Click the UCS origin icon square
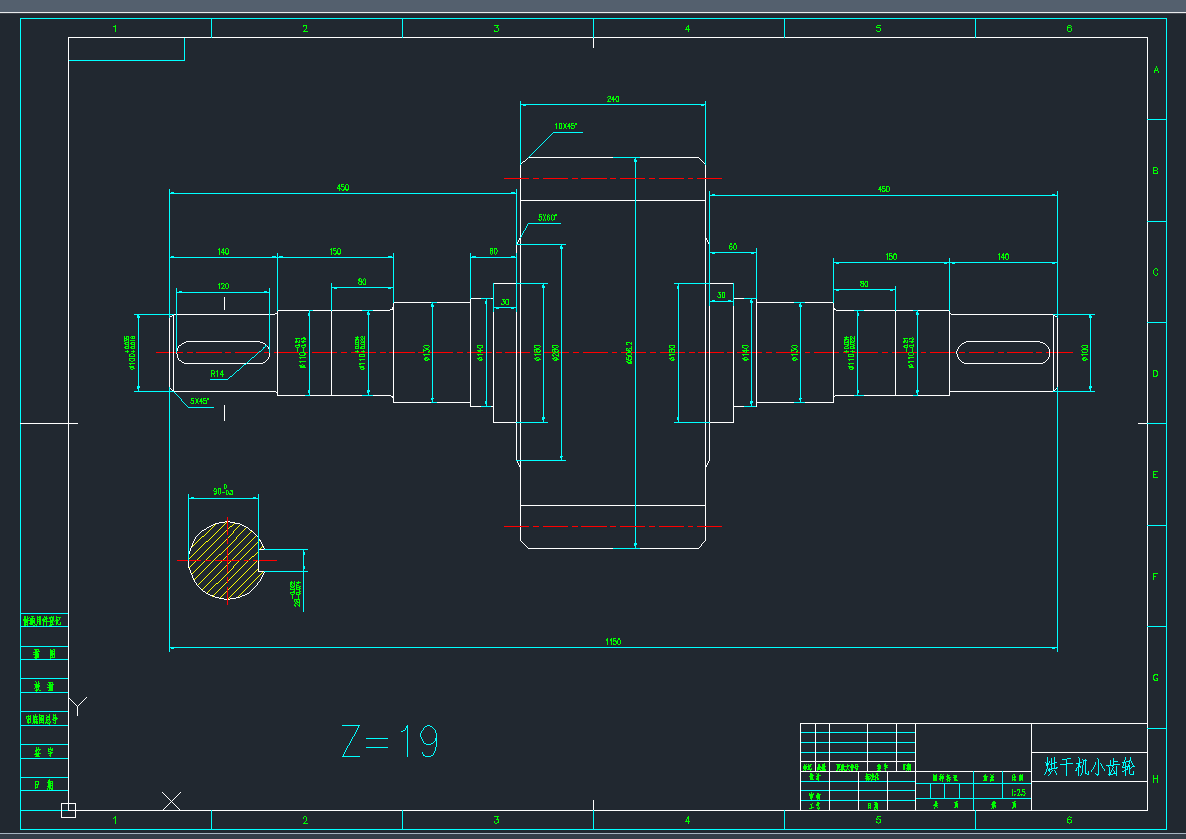This screenshot has width=1186, height=839. [x=68, y=810]
